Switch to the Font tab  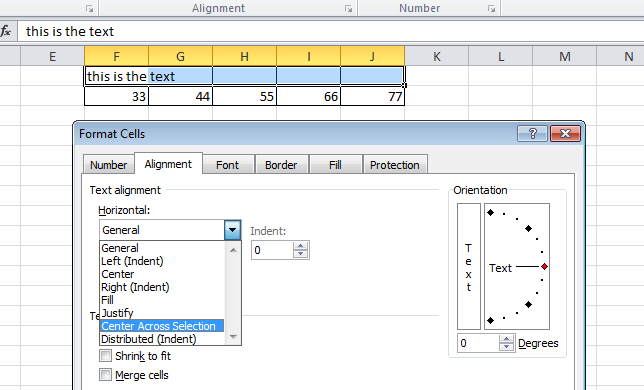228,165
